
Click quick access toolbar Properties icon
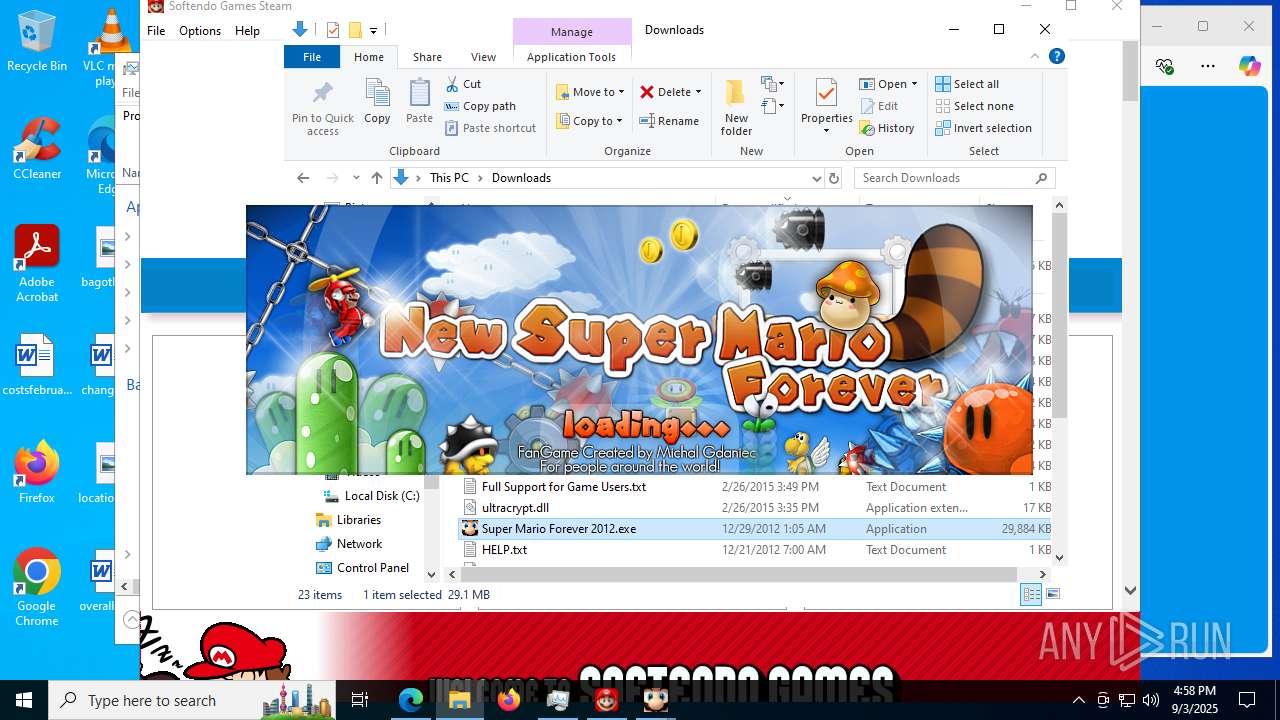333,30
